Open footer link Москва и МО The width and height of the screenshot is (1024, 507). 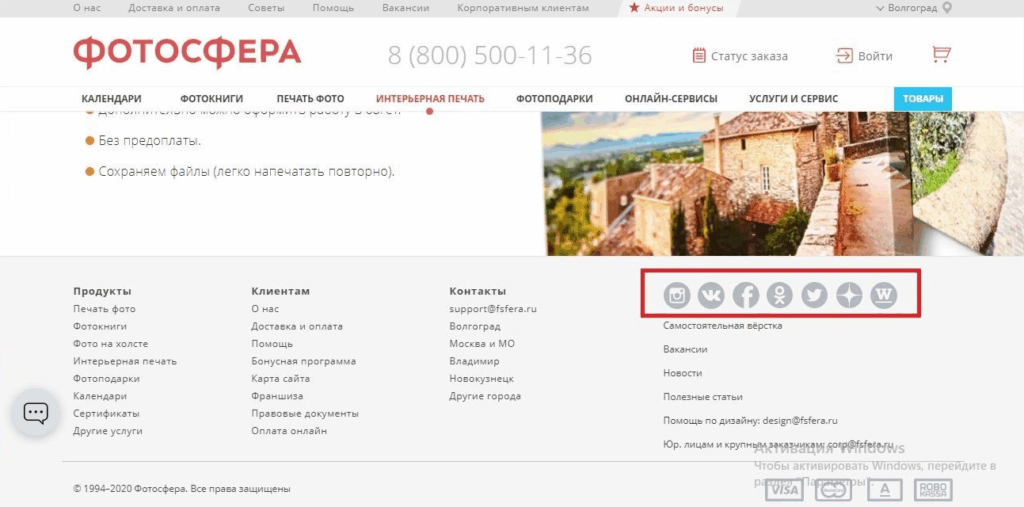(482, 344)
